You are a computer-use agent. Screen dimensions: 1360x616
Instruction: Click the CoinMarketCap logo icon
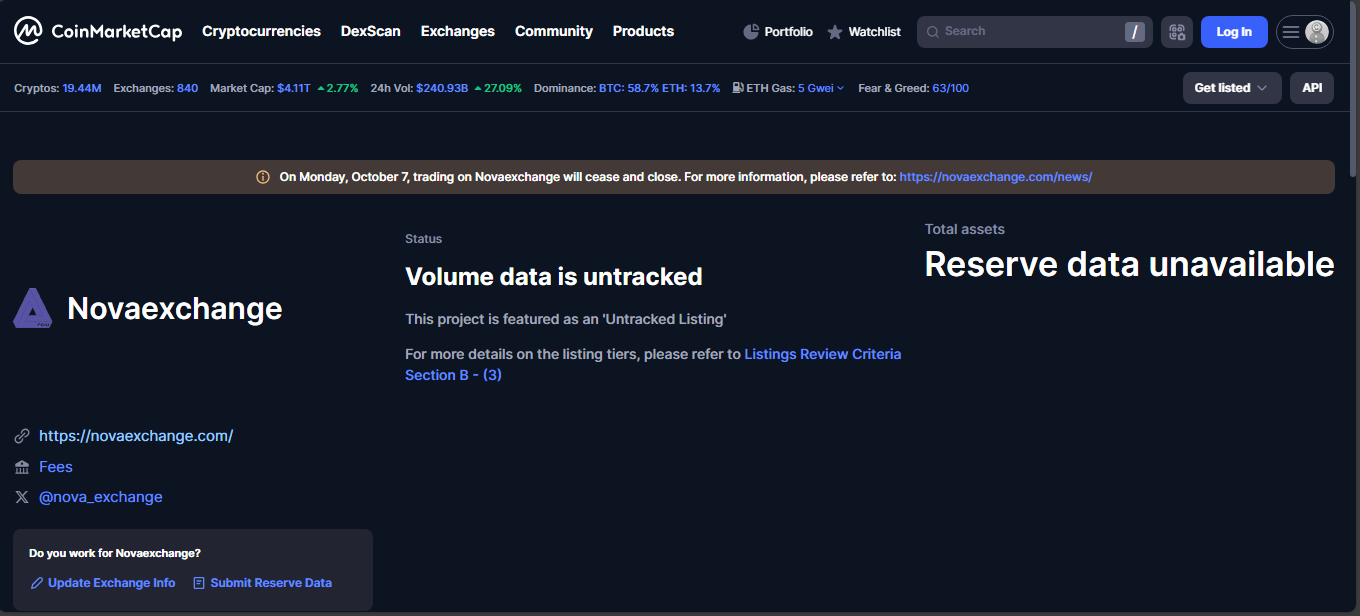click(x=28, y=32)
